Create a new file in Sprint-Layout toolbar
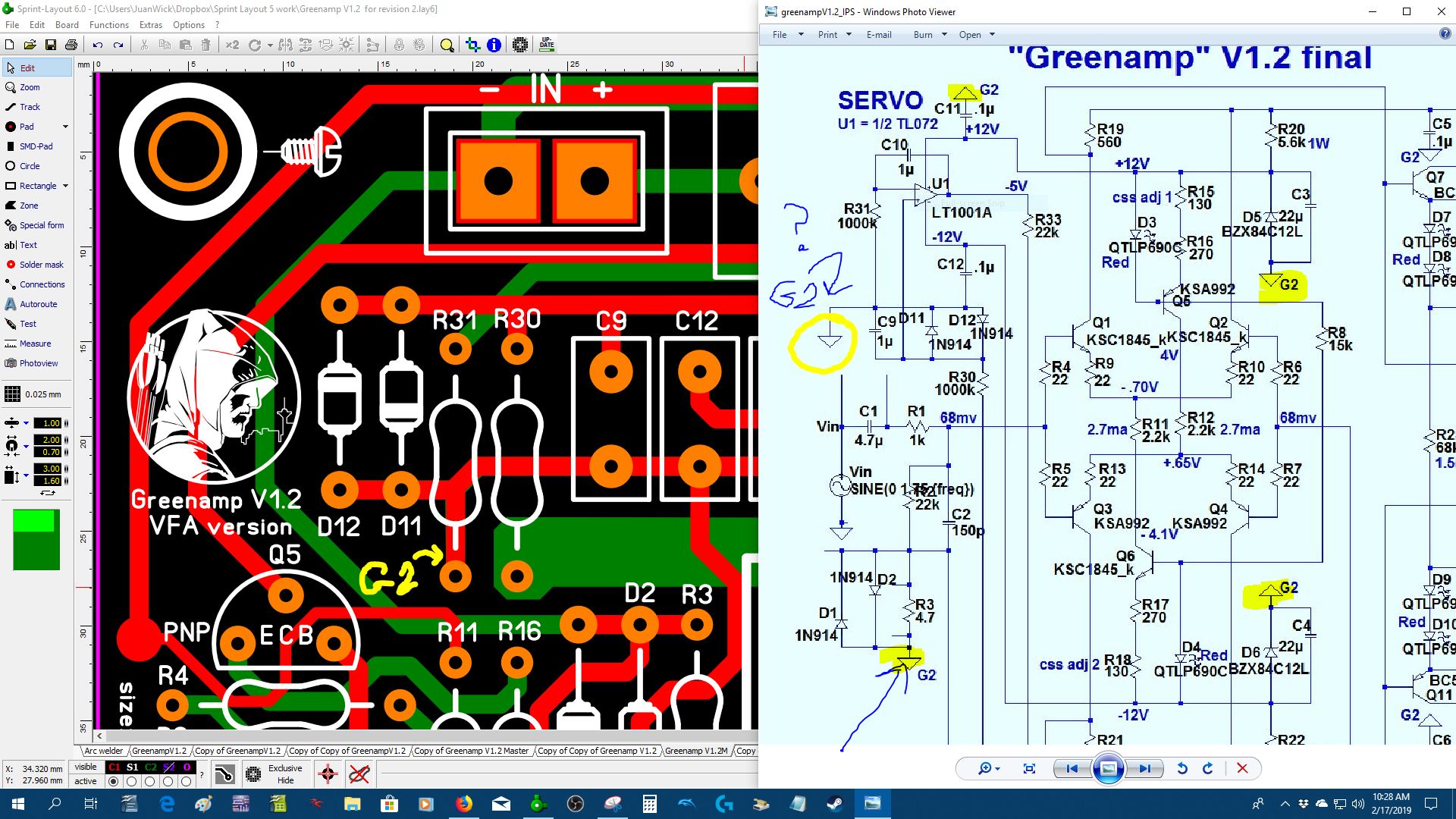This screenshot has height=819, width=1456. tap(10, 45)
